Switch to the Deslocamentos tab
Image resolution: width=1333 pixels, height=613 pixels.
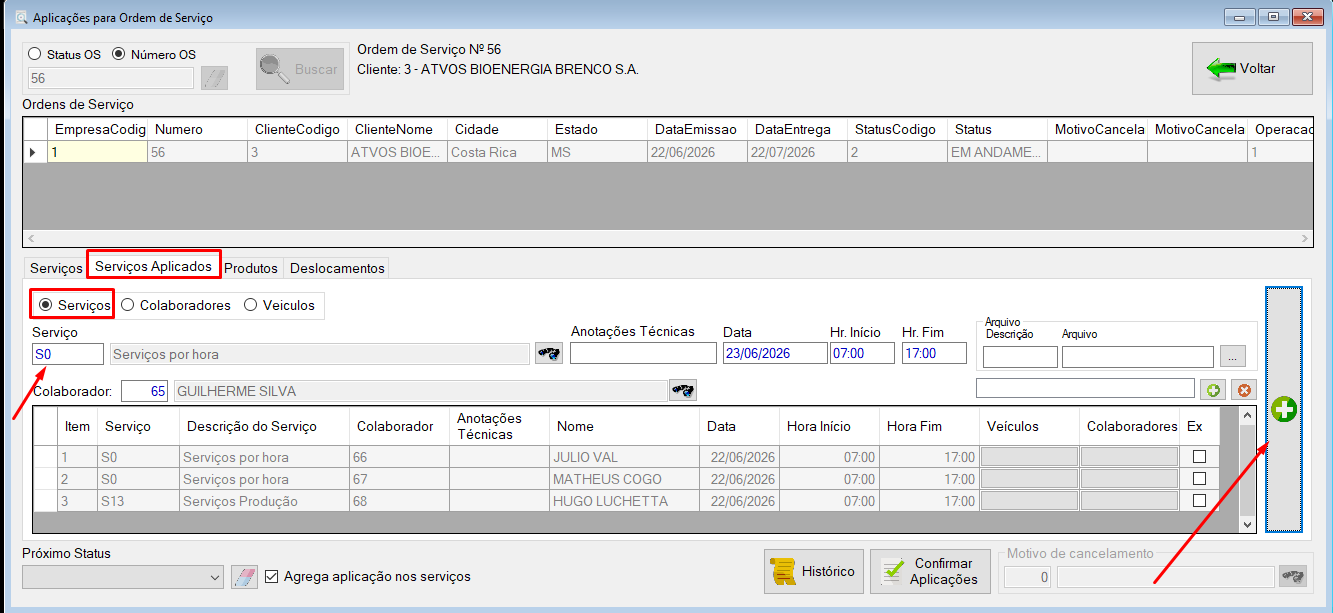[x=337, y=268]
